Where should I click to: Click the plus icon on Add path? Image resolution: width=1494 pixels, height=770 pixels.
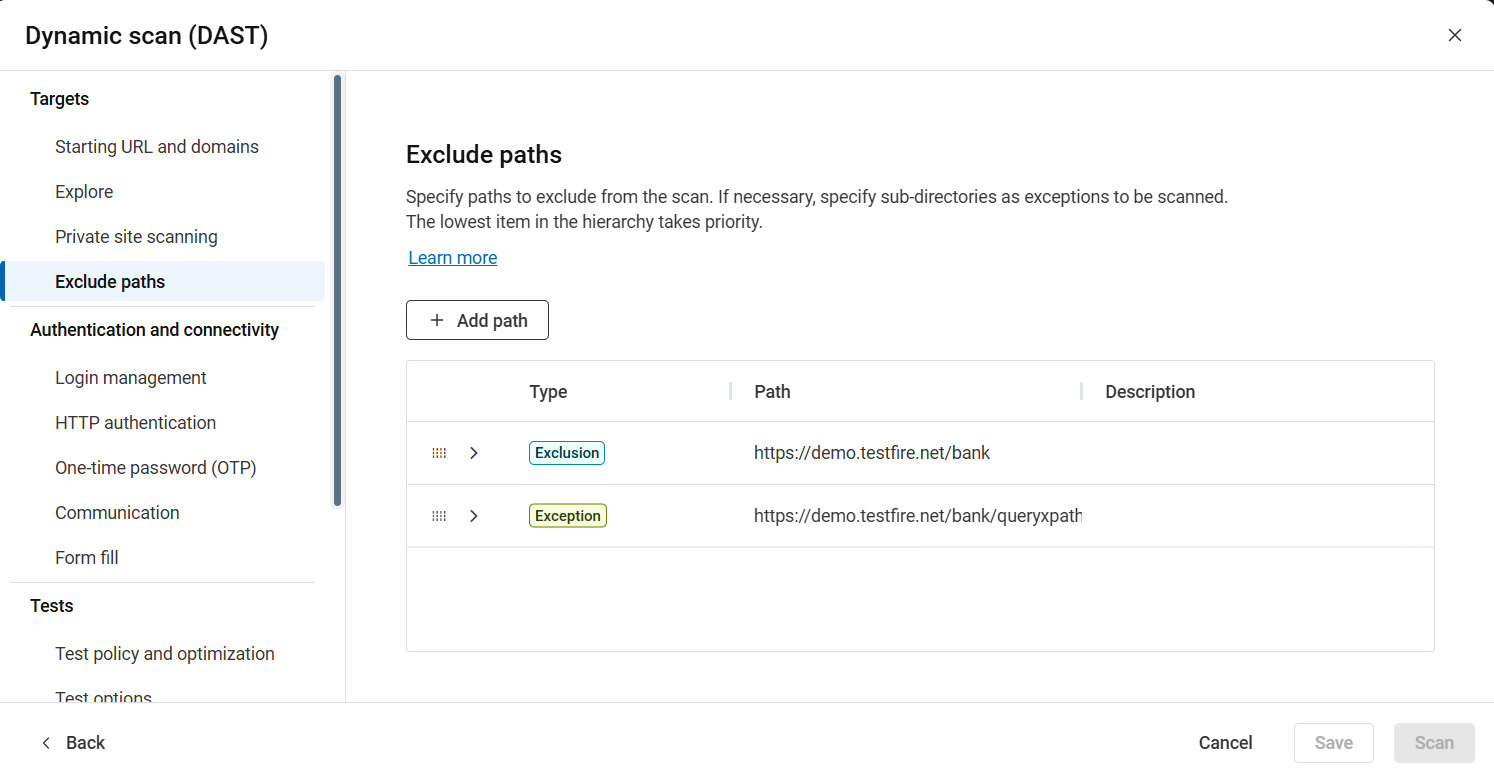(x=436, y=319)
